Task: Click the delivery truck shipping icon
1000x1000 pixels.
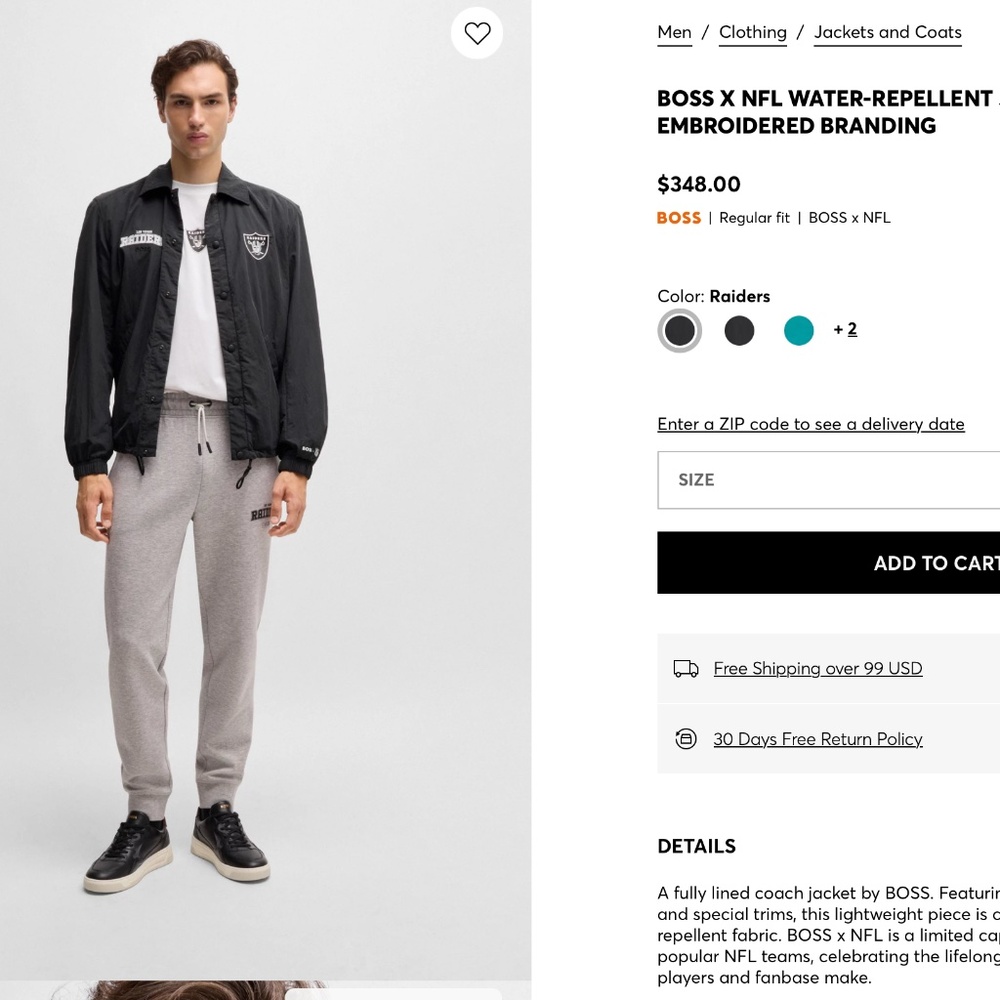Action: pos(685,668)
